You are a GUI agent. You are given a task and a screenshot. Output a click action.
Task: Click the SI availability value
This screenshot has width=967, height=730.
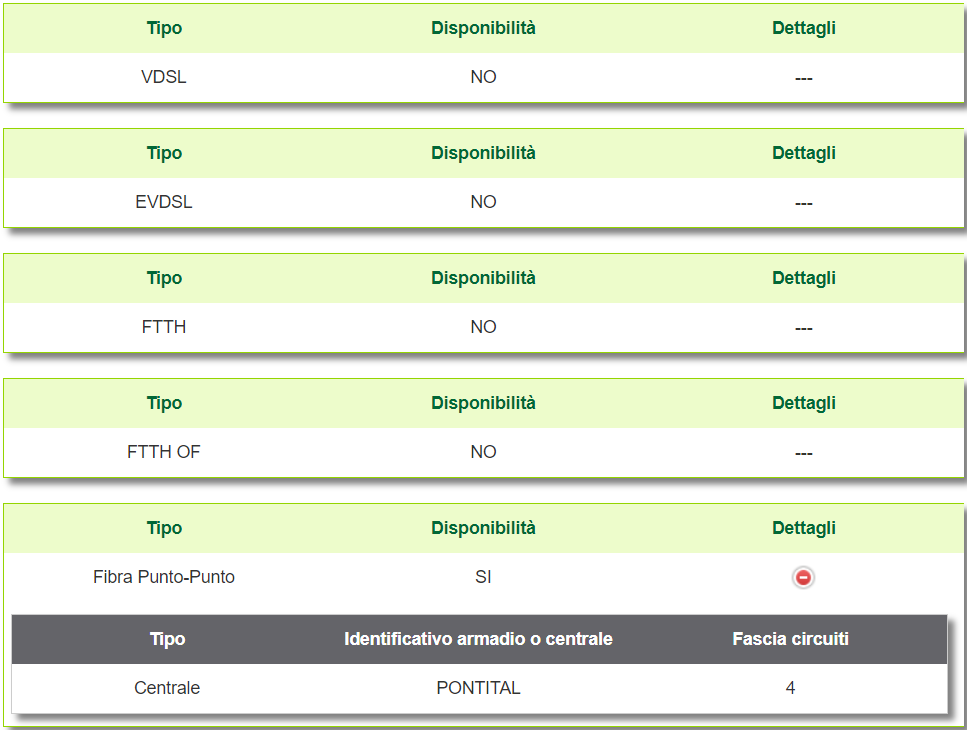[x=483, y=577]
